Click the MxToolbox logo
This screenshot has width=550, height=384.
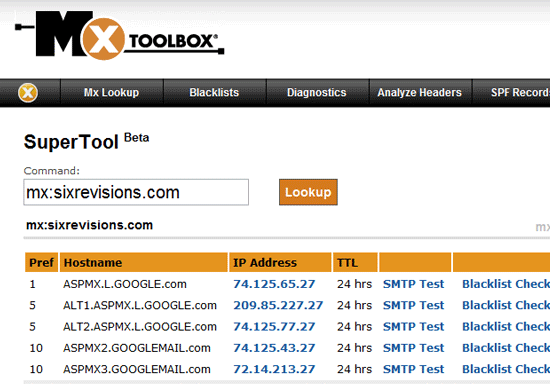pos(119,35)
